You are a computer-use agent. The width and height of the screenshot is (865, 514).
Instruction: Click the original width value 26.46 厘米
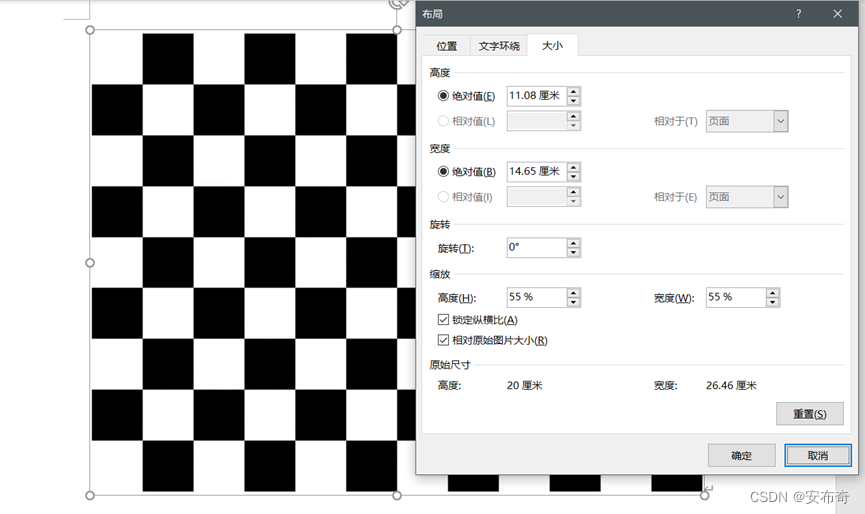coord(731,386)
